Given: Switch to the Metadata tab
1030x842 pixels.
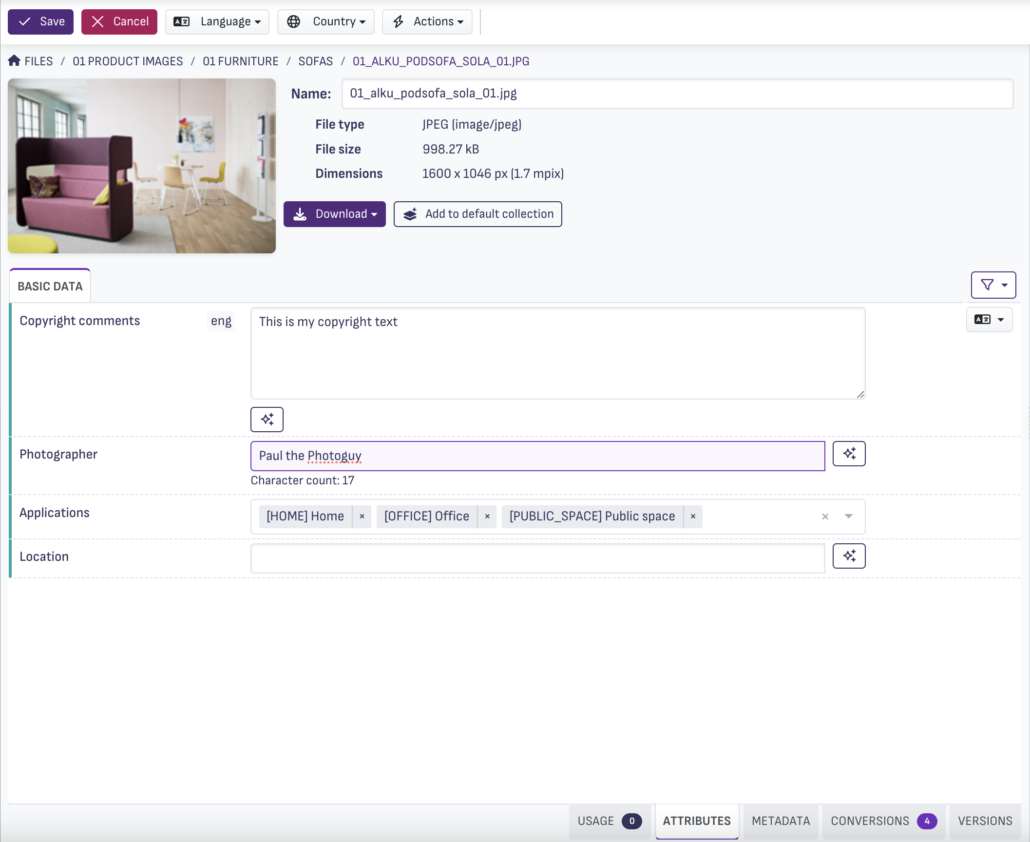Looking at the screenshot, I should 780,821.
